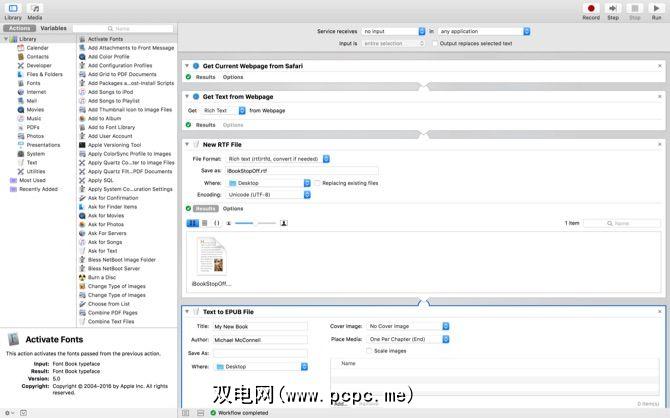Open Options in New RTF File
Viewport: 670px width, 418px height.
(233, 209)
